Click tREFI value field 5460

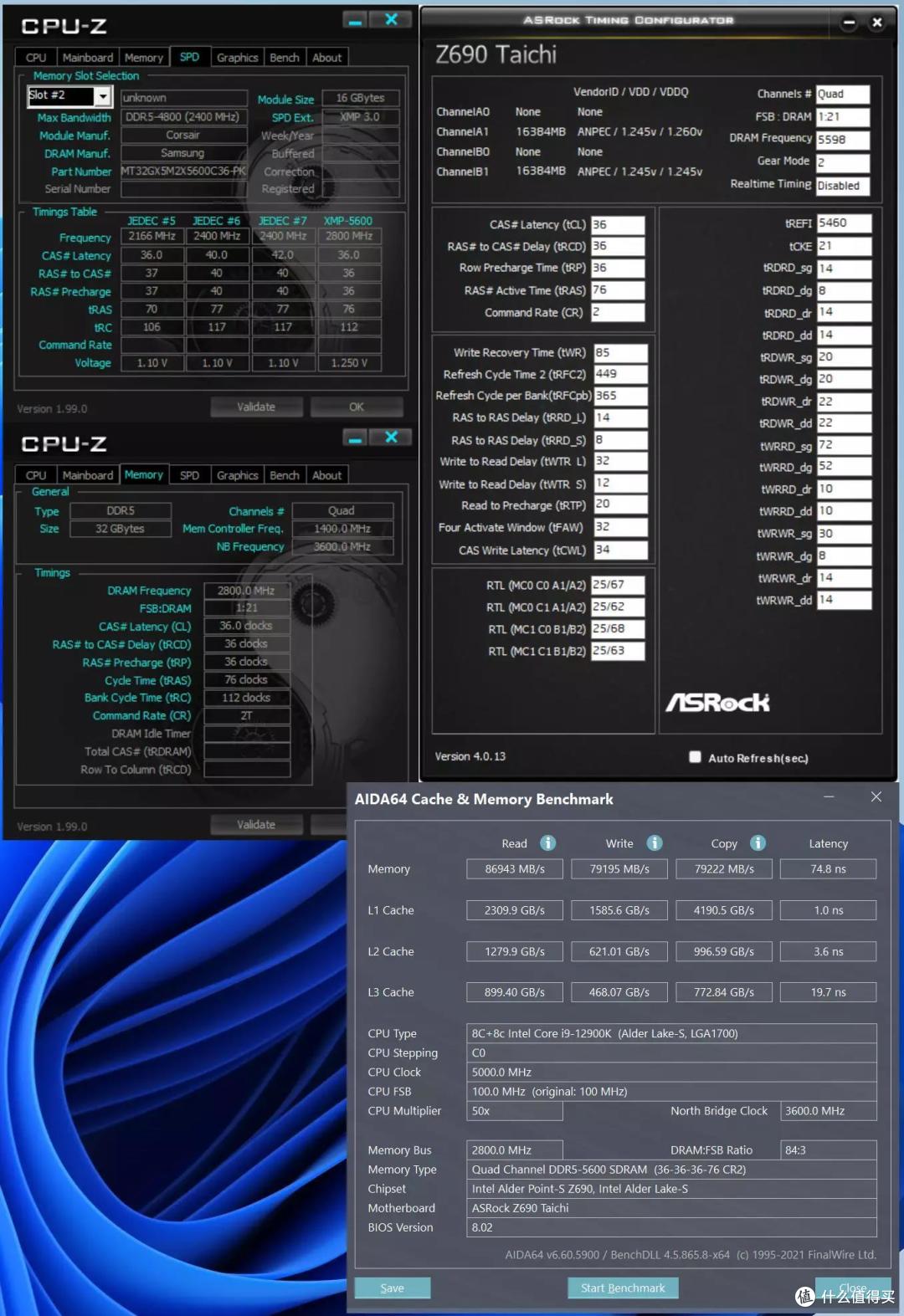click(844, 223)
